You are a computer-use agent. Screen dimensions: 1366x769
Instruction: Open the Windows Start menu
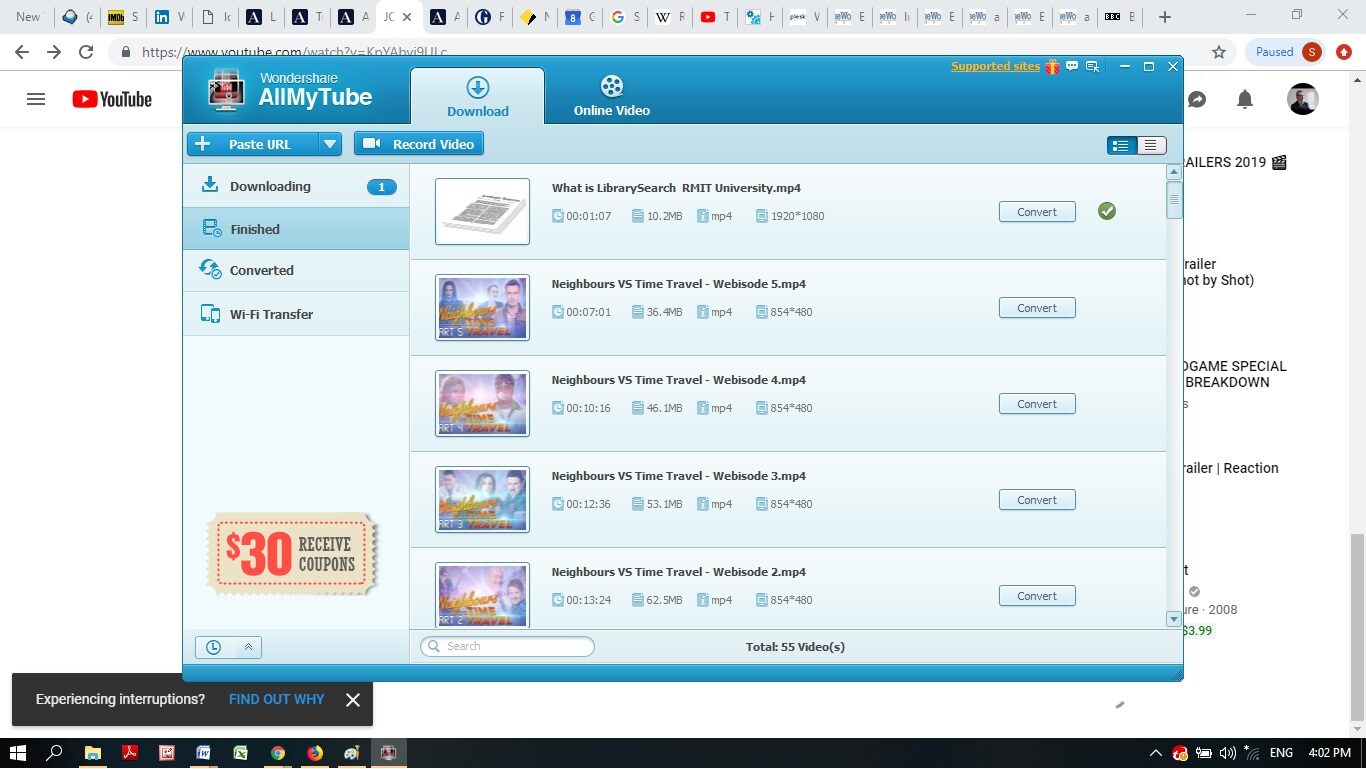coord(18,753)
